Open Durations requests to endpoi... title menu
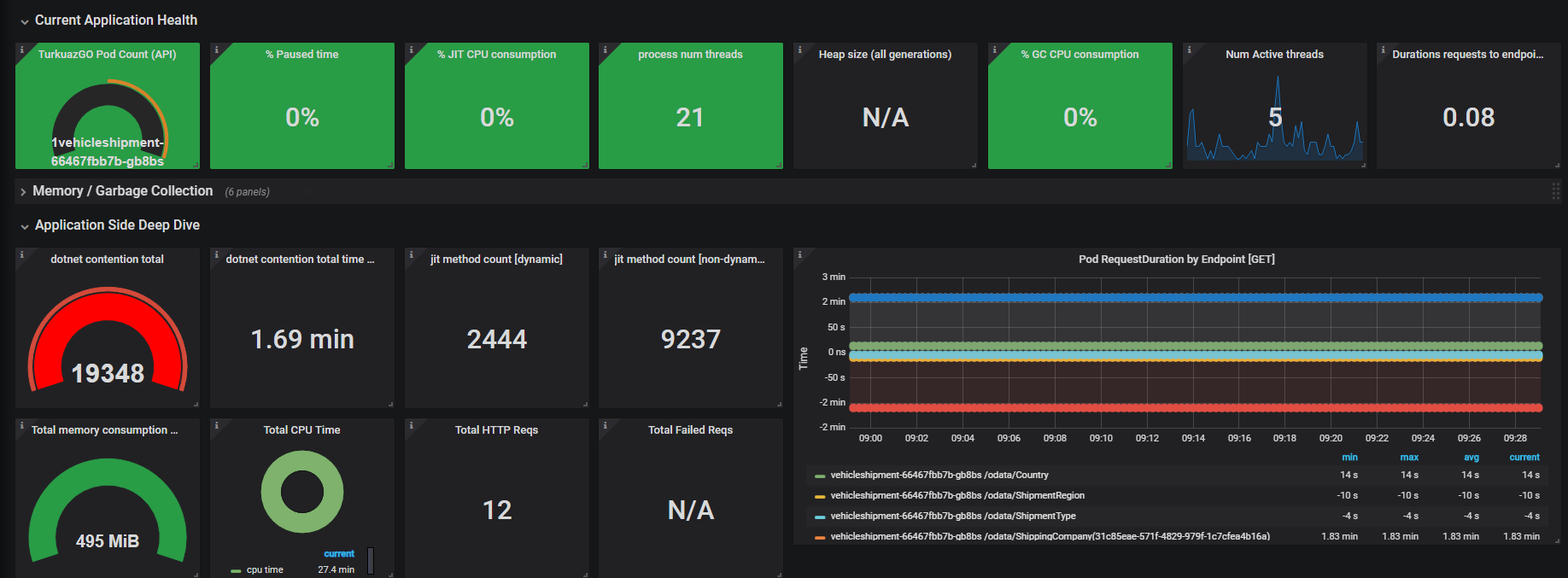Screen dimensions: 1568x578 pyautogui.click(x=1468, y=54)
